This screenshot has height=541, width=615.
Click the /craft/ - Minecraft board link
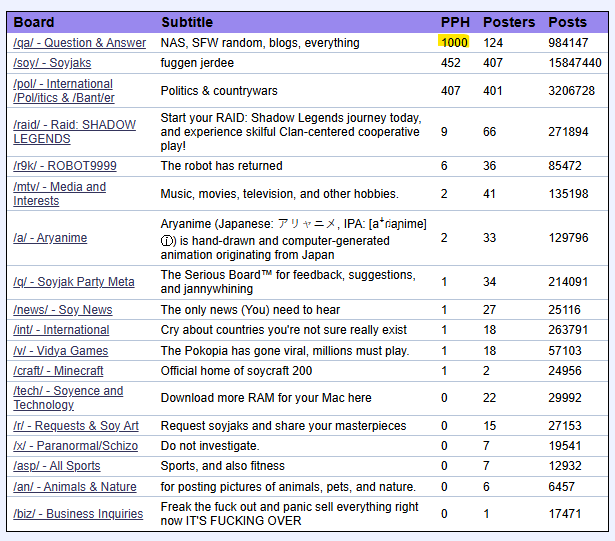point(58,371)
